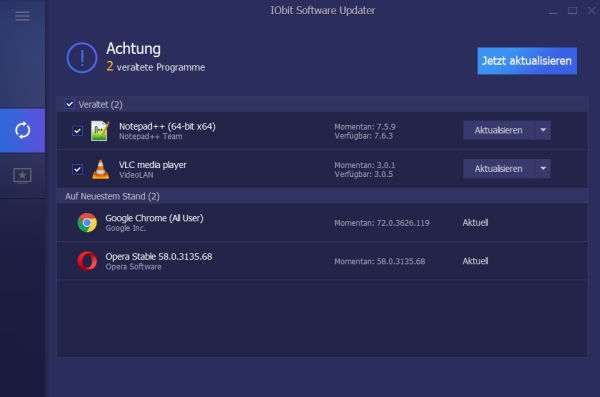Click the Achtung exclamation warning icon
Image resolution: width=600 pixels, height=397 pixels.
pyautogui.click(x=82, y=58)
